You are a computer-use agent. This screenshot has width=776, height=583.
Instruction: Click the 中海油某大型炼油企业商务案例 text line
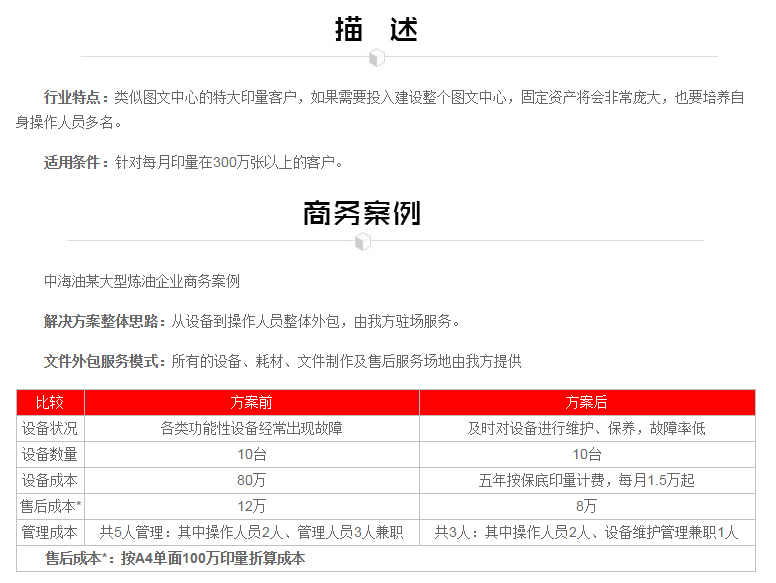(142, 281)
